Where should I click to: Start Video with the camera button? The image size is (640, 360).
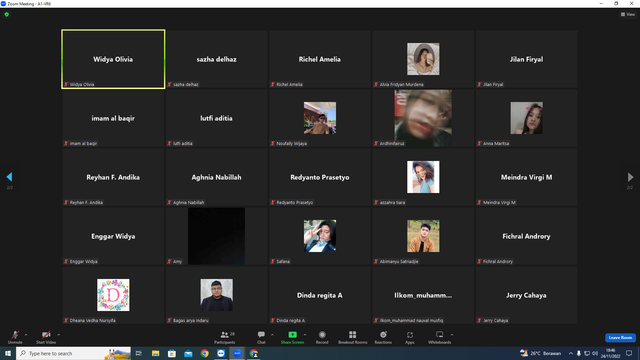(46, 337)
